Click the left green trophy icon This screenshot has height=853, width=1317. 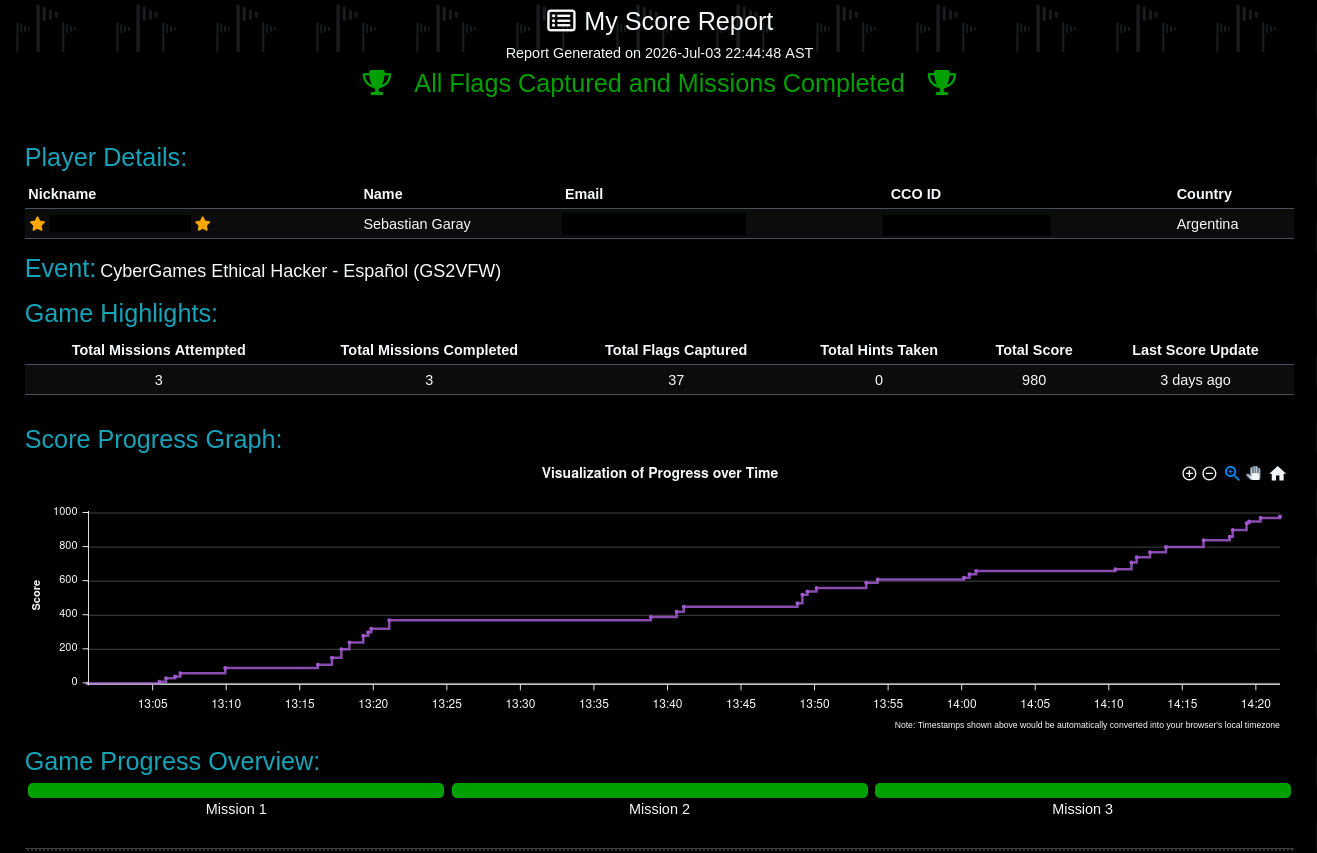[377, 83]
